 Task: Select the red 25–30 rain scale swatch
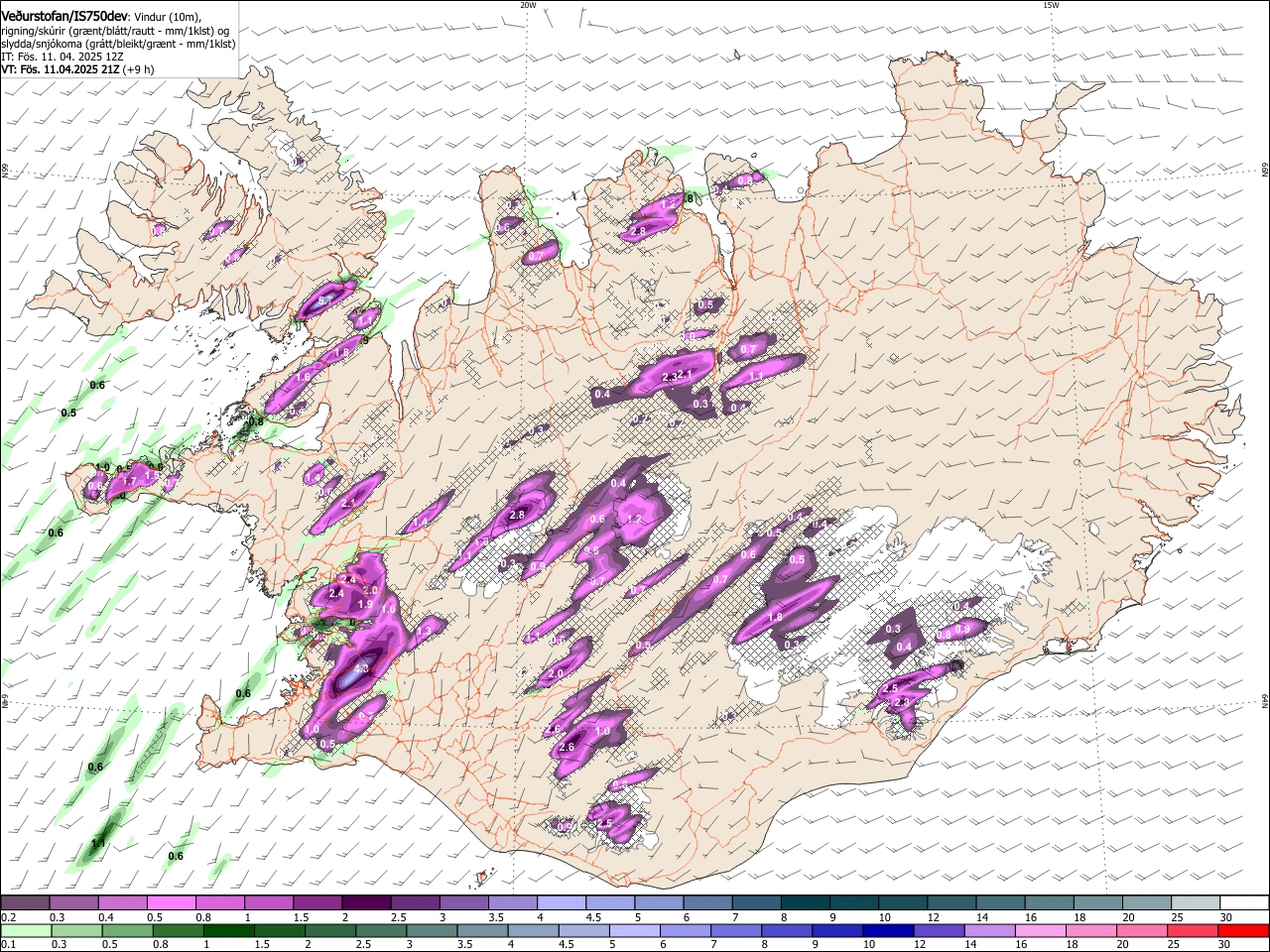[1193, 930]
